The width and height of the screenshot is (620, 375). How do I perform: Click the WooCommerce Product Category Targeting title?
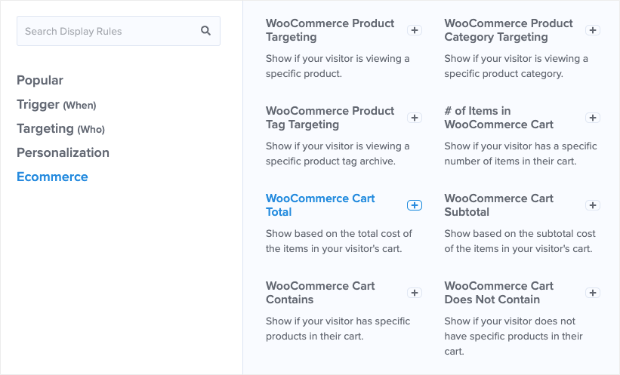point(508,30)
